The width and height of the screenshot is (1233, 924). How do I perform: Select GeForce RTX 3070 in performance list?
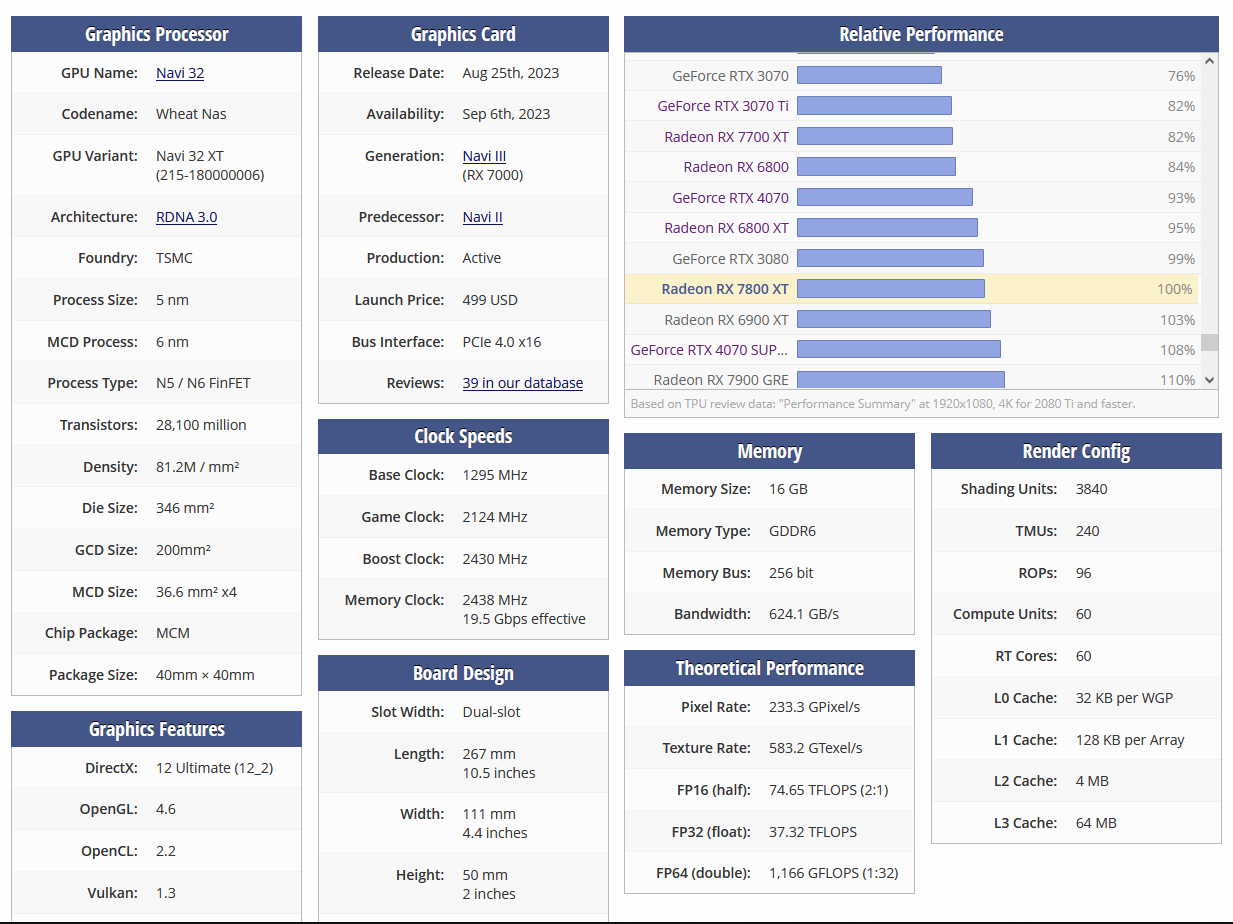pos(730,76)
